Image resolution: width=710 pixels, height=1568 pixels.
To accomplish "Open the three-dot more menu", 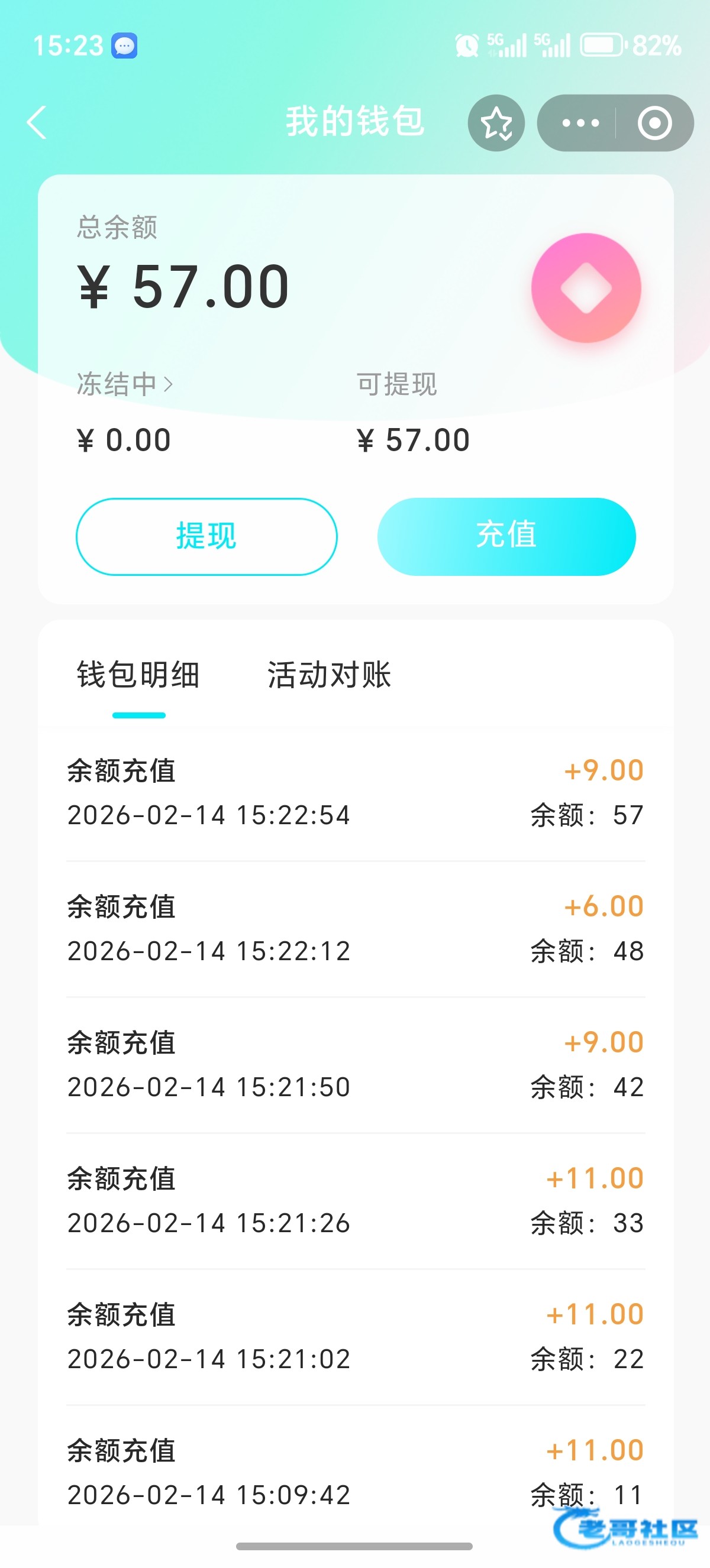I will tap(580, 123).
